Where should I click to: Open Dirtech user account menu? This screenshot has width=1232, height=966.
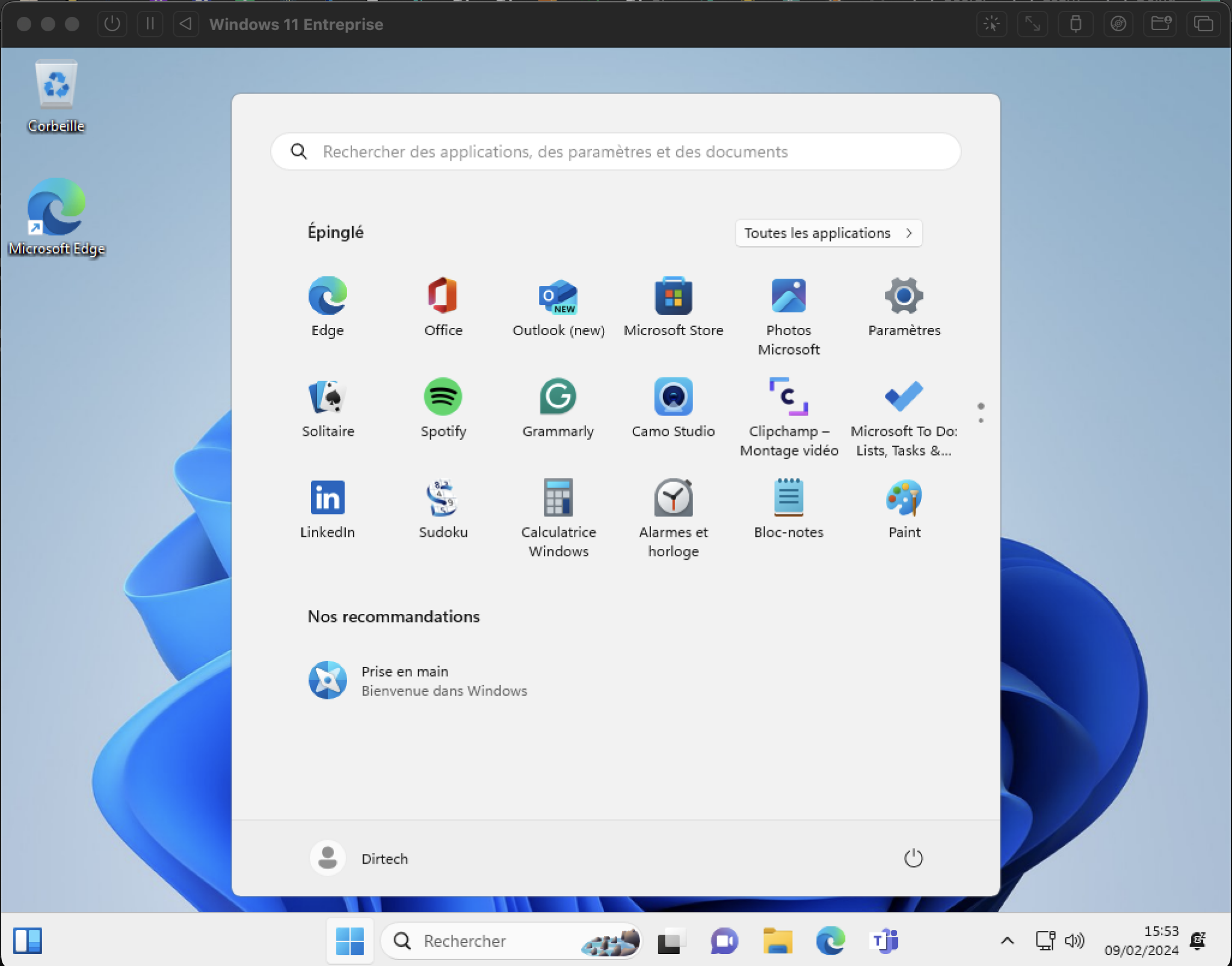pos(360,858)
